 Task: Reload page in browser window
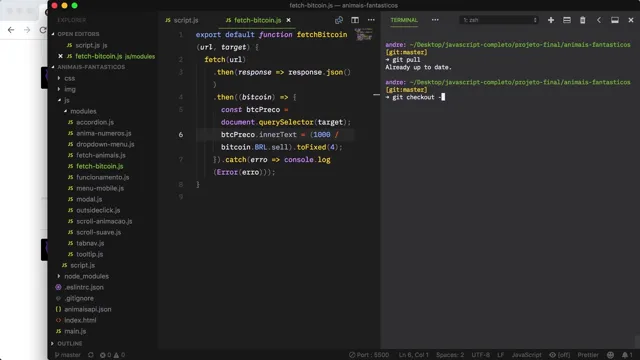[43, 30]
